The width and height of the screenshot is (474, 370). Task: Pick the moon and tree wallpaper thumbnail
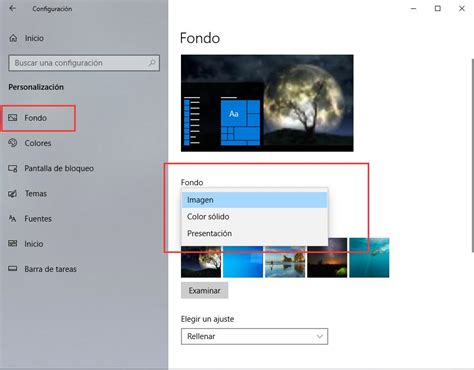201,262
